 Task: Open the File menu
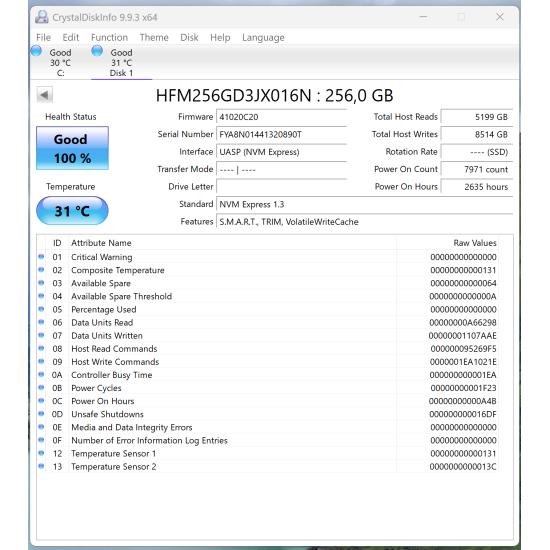click(x=43, y=38)
